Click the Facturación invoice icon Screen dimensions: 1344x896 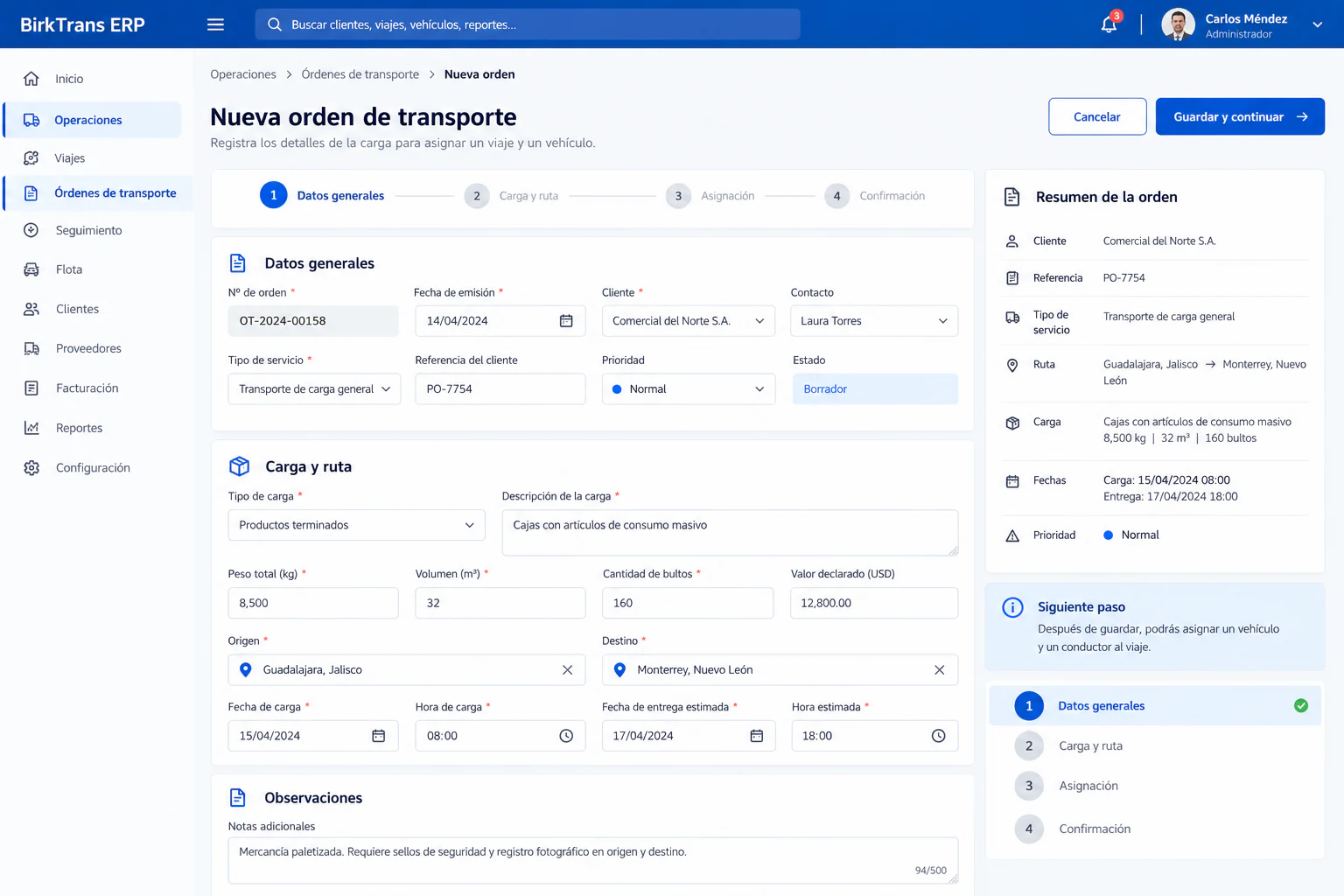click(x=31, y=388)
